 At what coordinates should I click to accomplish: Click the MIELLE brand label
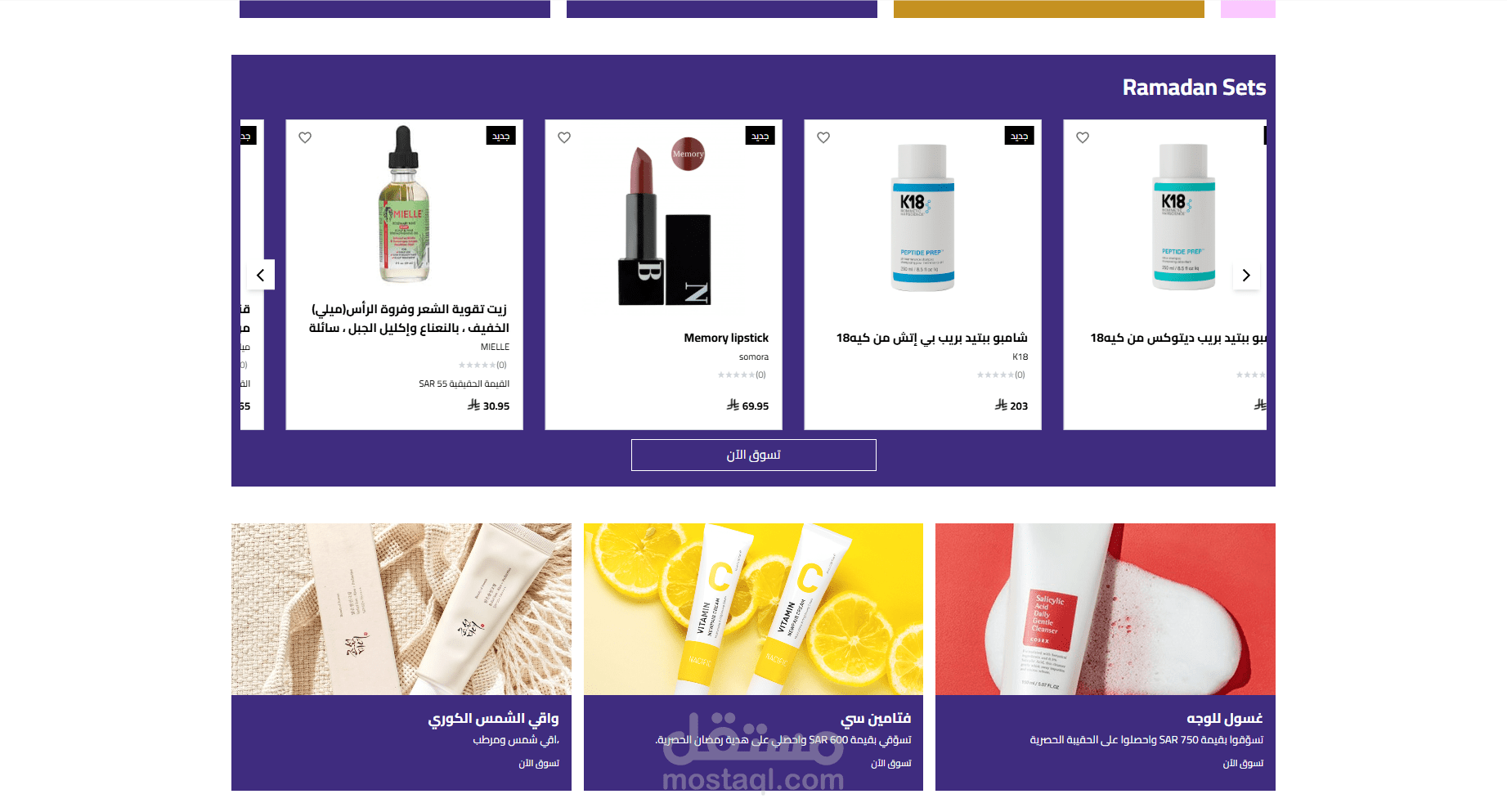[x=495, y=347]
